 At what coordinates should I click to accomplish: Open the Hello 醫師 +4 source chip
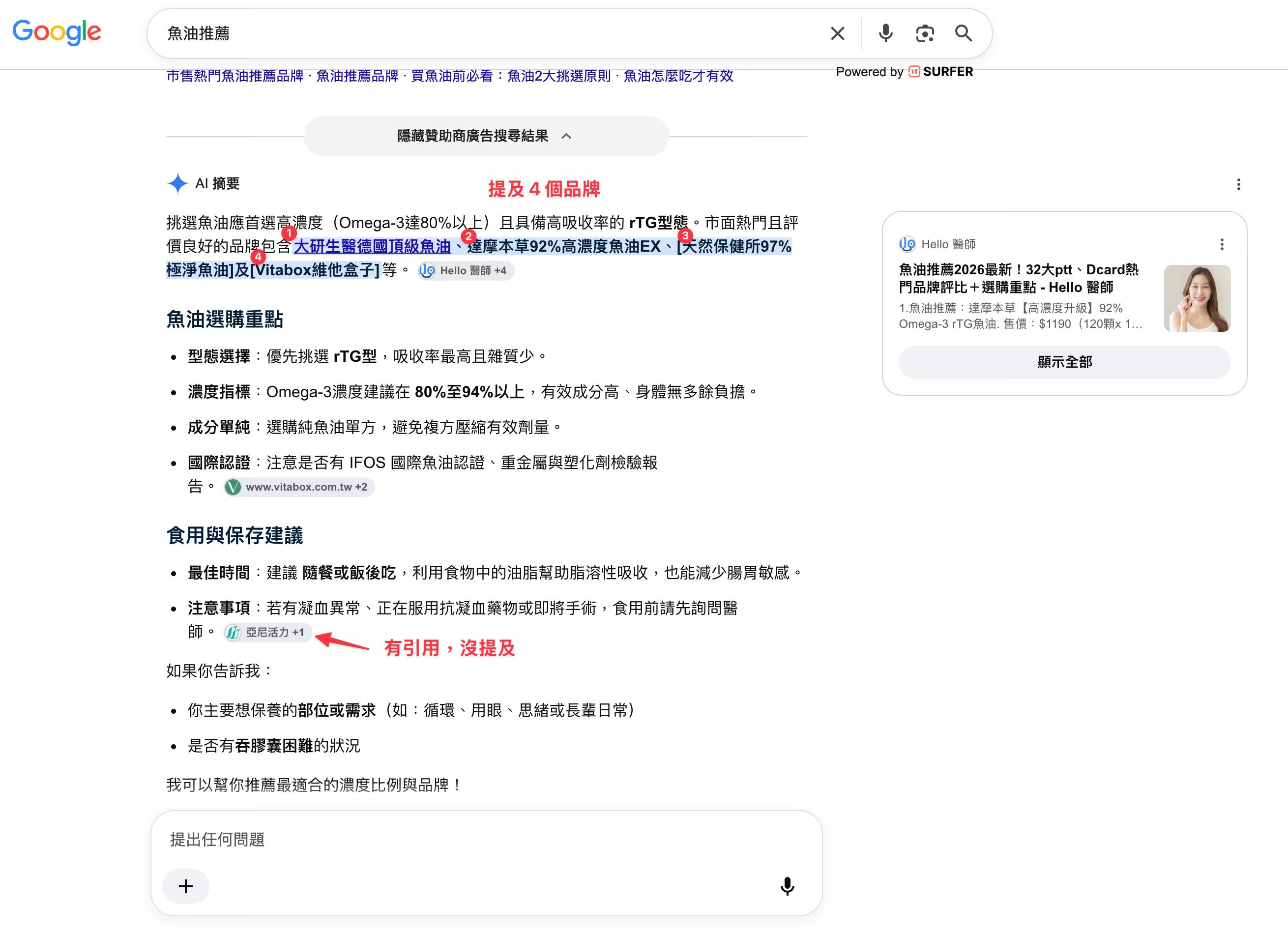pyautogui.click(x=466, y=271)
